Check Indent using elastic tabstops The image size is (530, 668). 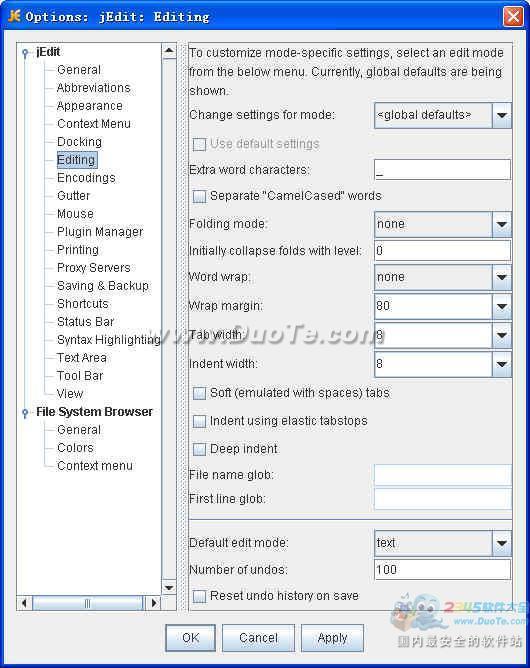click(199, 421)
